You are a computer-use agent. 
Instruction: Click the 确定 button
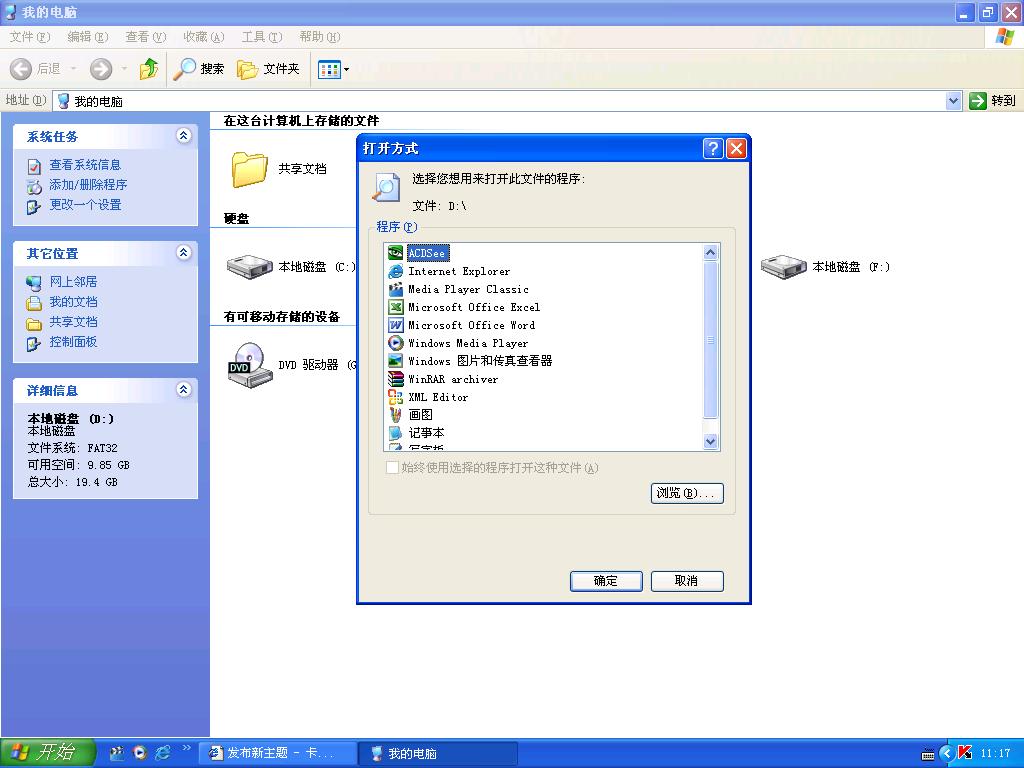606,581
